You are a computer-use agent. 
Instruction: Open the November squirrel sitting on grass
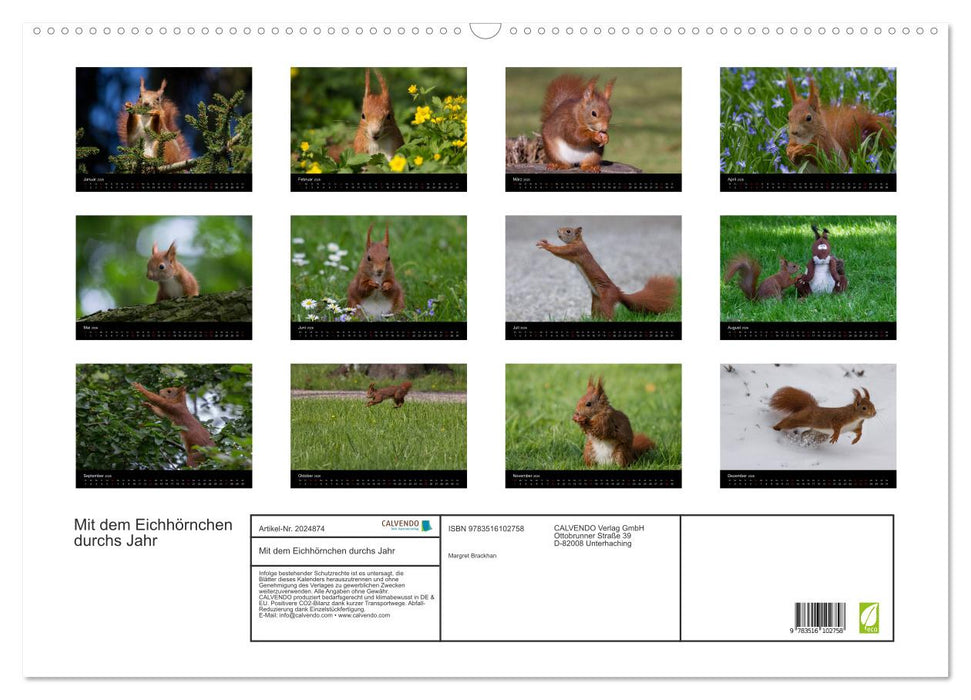(x=593, y=418)
